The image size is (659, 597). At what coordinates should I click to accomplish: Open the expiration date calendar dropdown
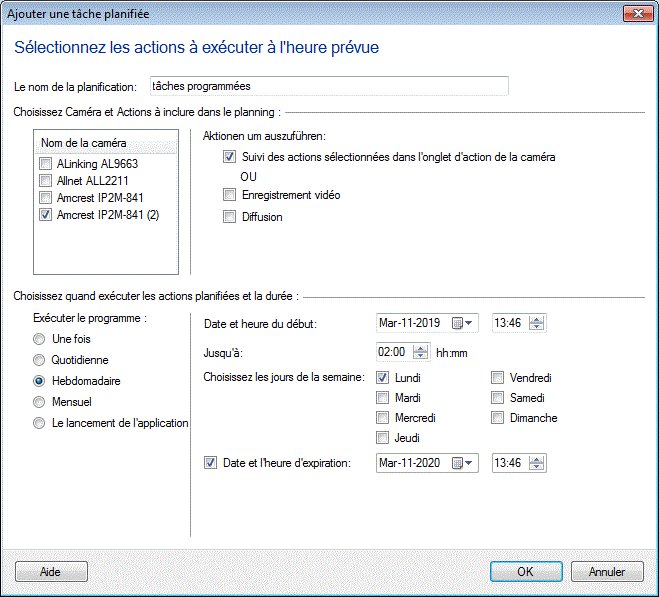464,463
